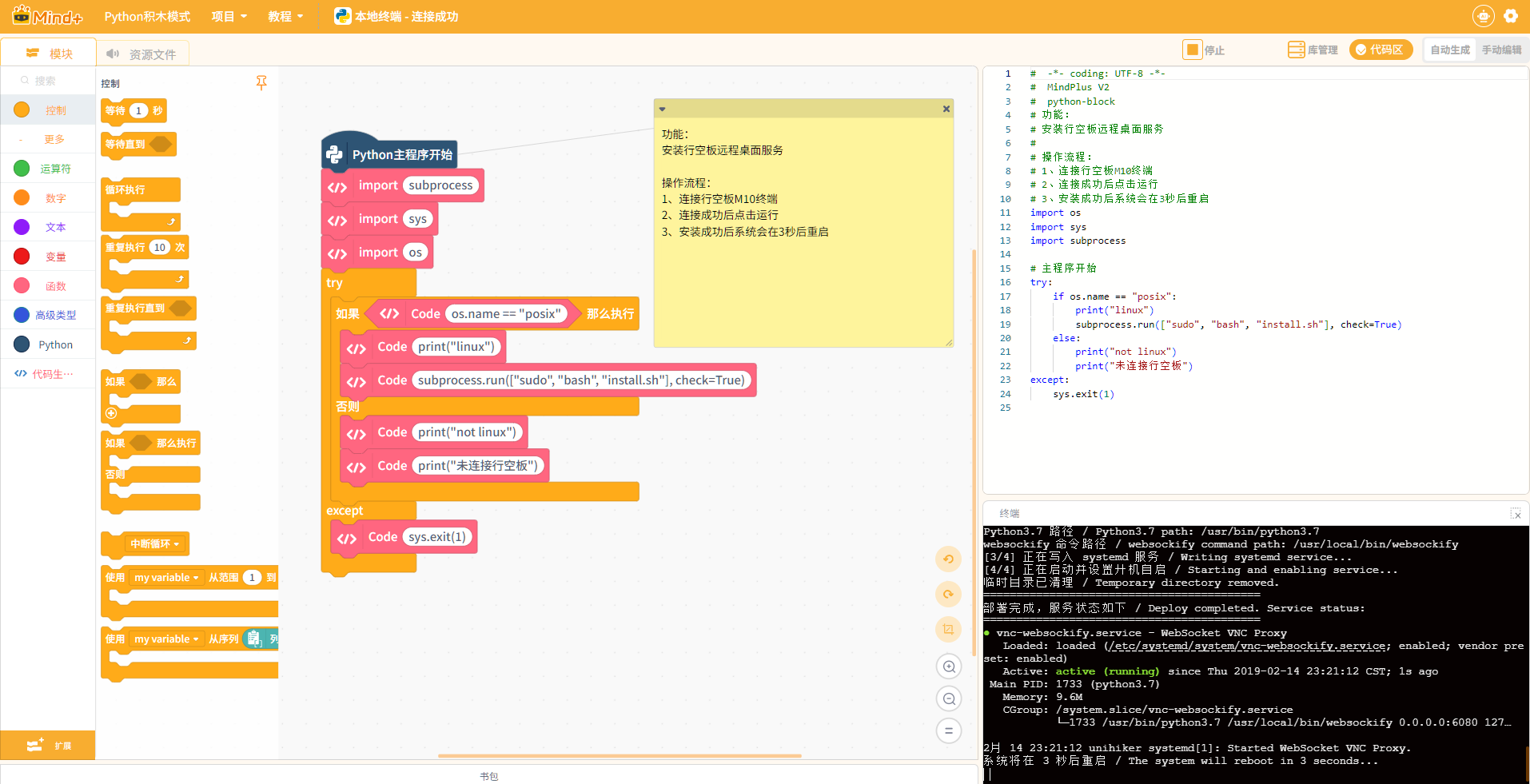The height and width of the screenshot is (784, 1530).
Task: Zoom in on the block workspace
Action: pos(949,667)
